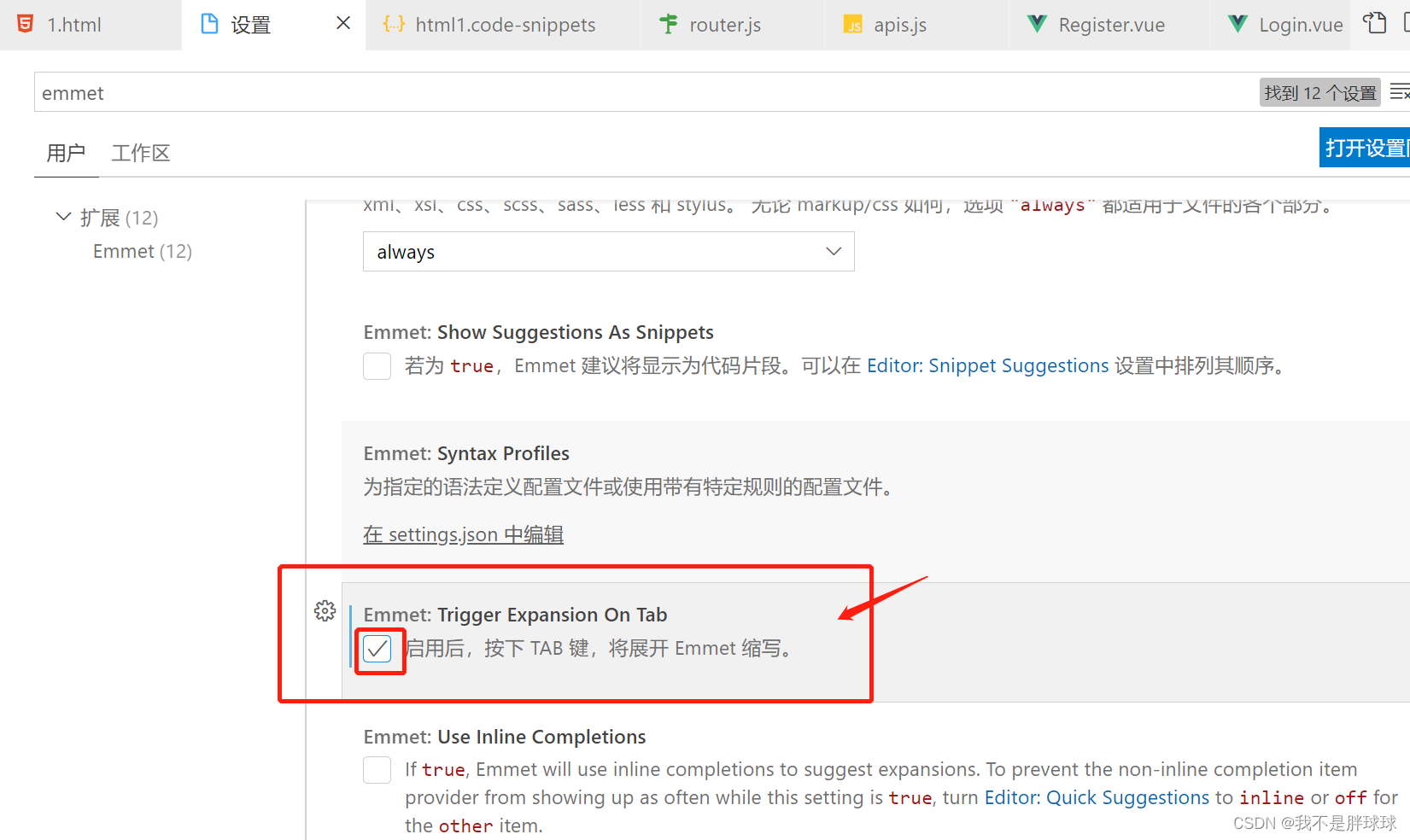This screenshot has height=840, width=1410.
Task: Uncheck Emmet Trigger Expansion On Tab
Action: 377,649
